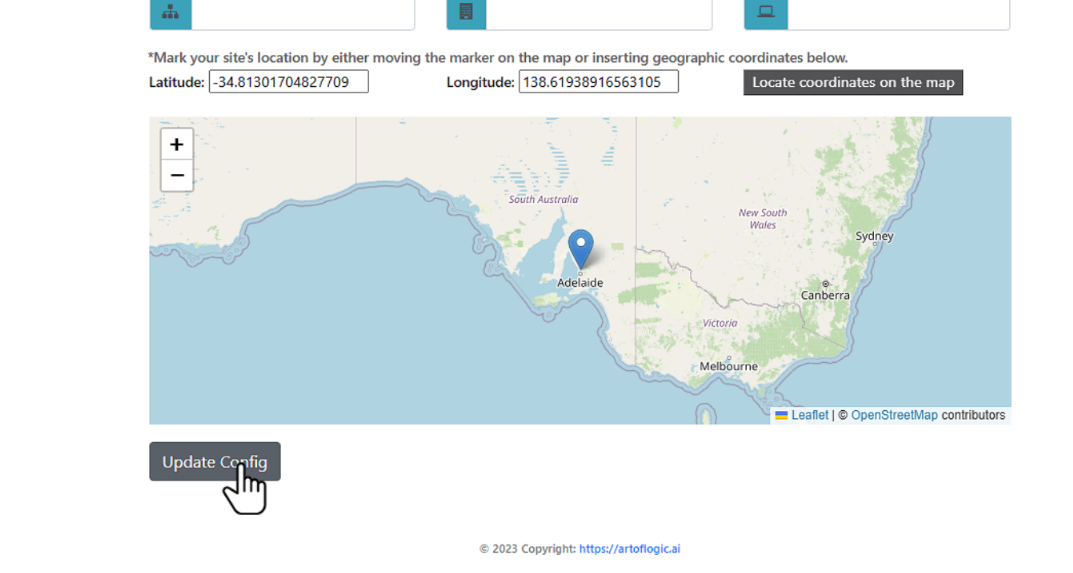Image resolution: width=1073 pixels, height=573 pixels.
Task: Click Sydney on the map
Action: click(874, 237)
